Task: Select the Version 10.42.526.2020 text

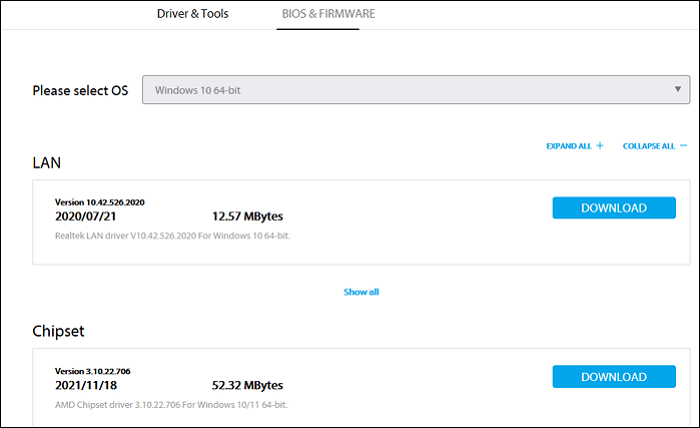Action: [100, 202]
